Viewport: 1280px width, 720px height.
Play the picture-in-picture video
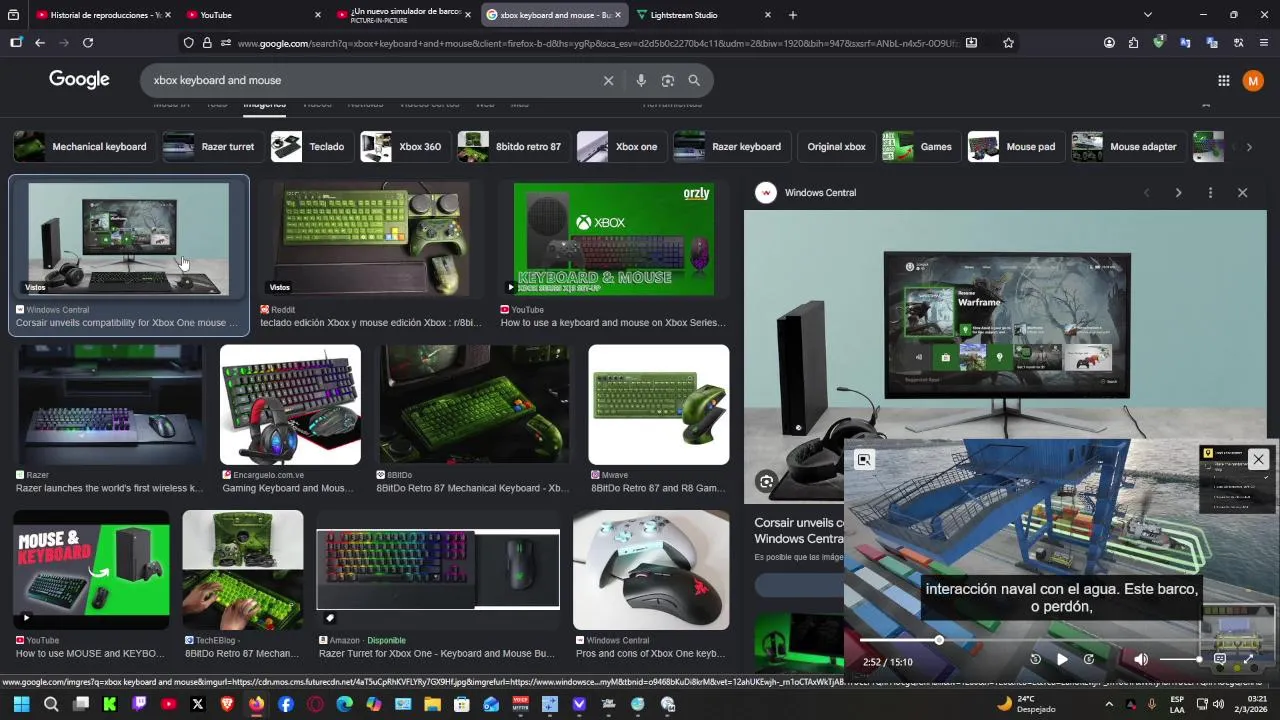(1062, 660)
